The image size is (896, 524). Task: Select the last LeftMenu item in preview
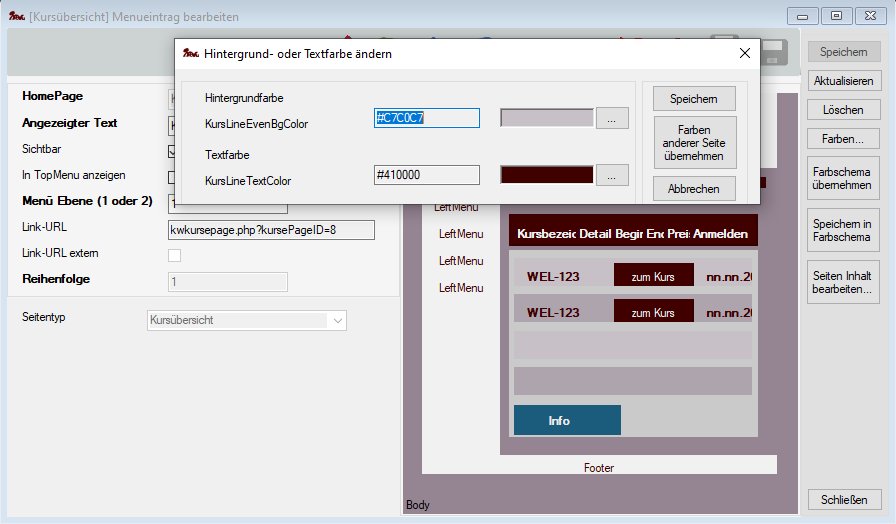click(461, 288)
